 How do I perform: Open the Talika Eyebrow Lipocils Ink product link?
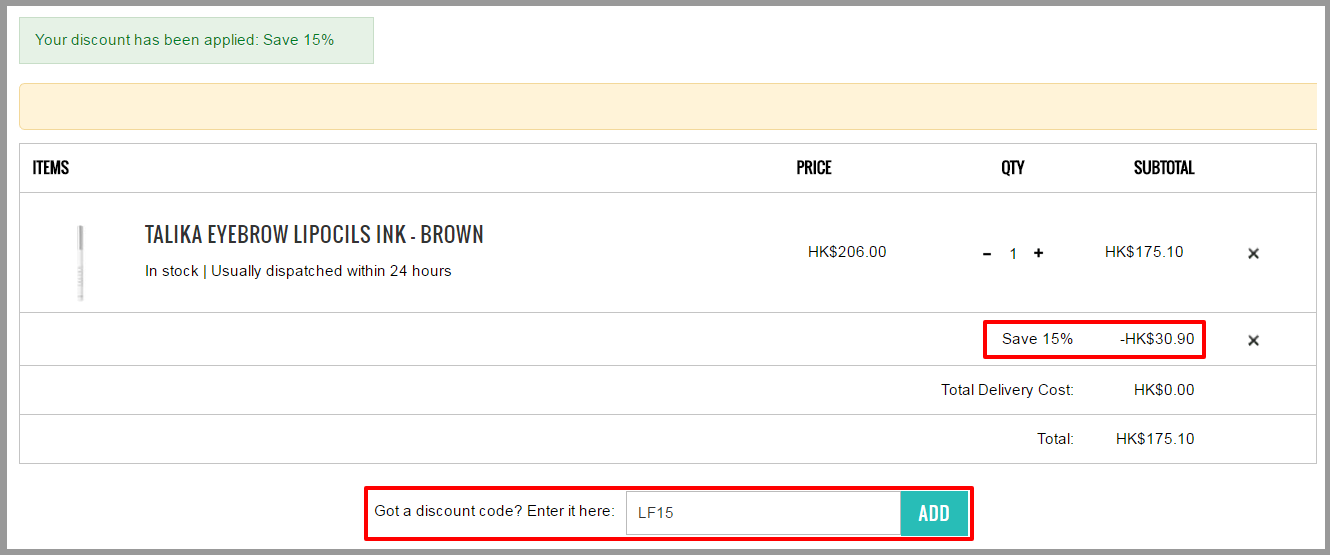point(314,235)
